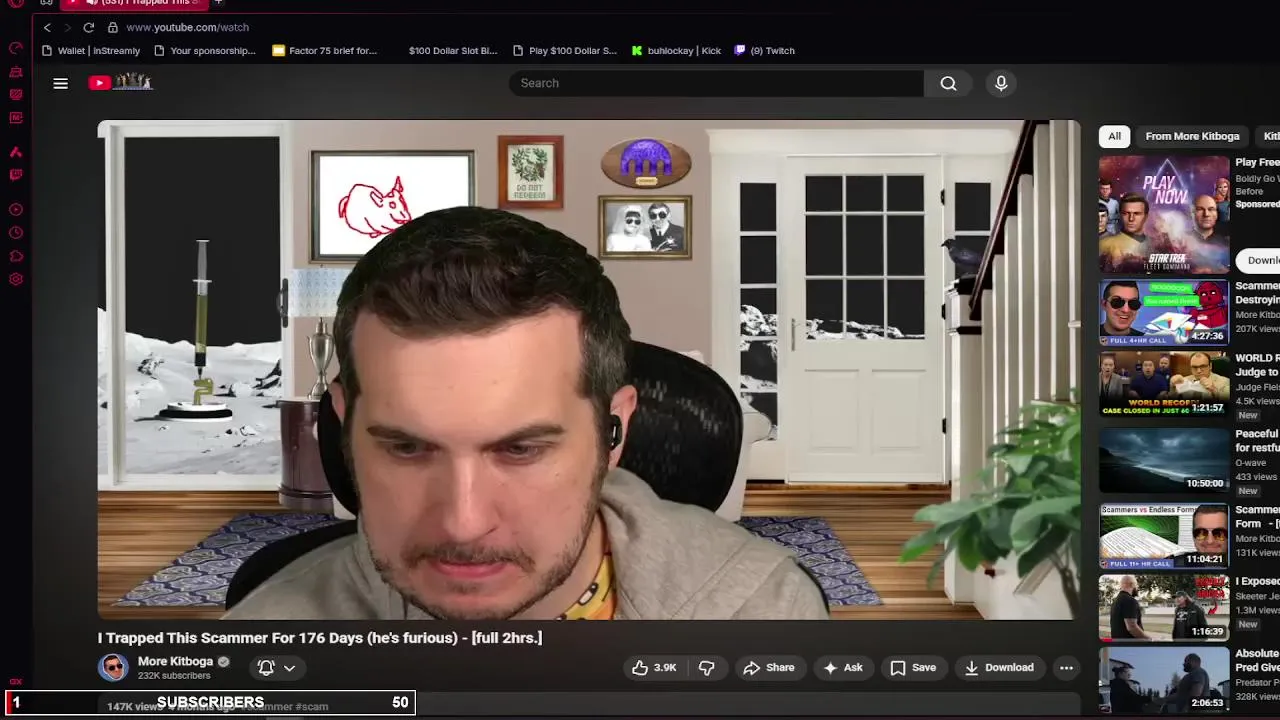Open the 11:04:21 Endless Form video thumbnail
The height and width of the screenshot is (720, 1280).
coord(1164,536)
